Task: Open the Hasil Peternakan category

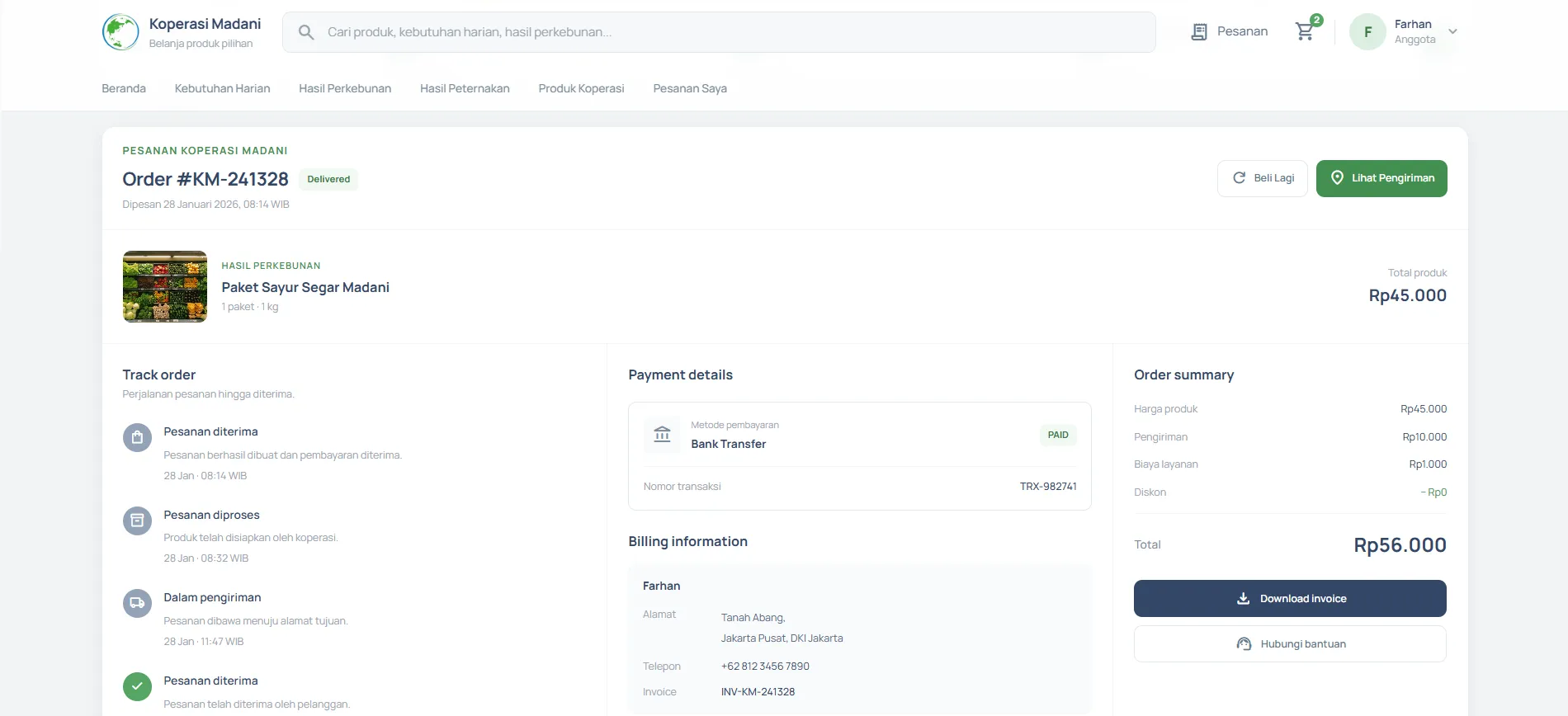Action: (465, 88)
